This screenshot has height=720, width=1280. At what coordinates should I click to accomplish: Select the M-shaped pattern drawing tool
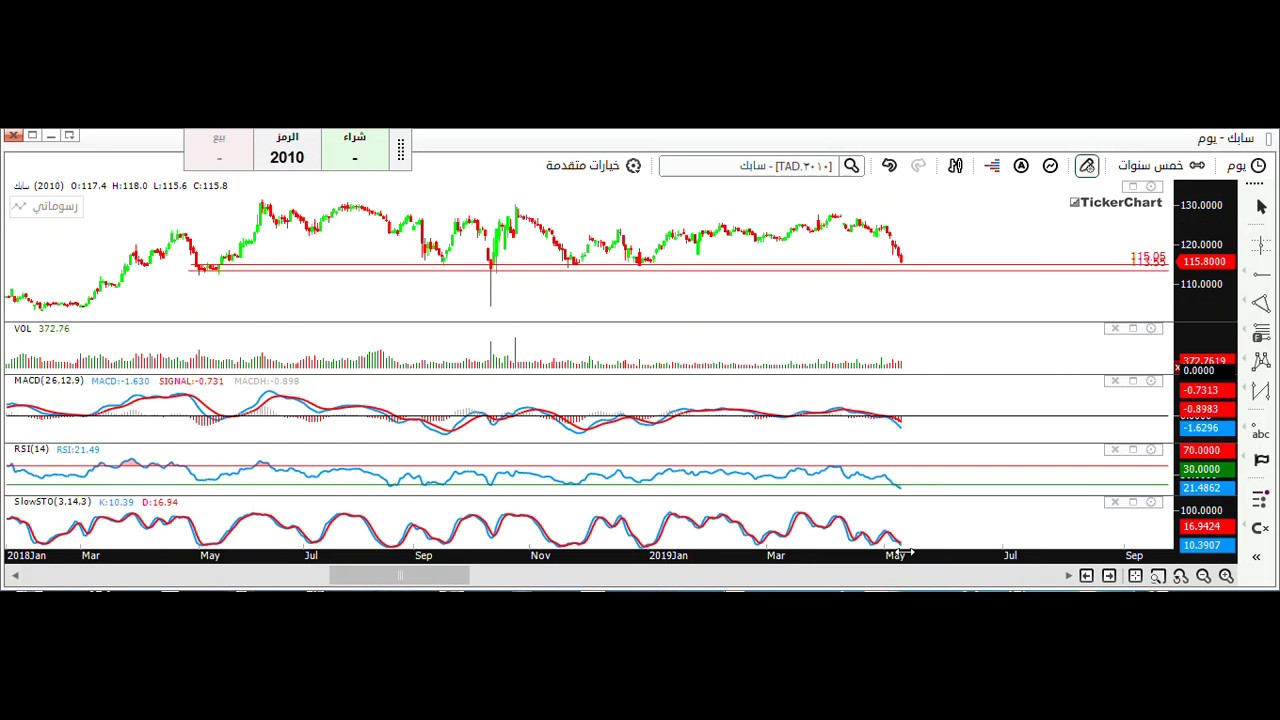[x=1260, y=361]
